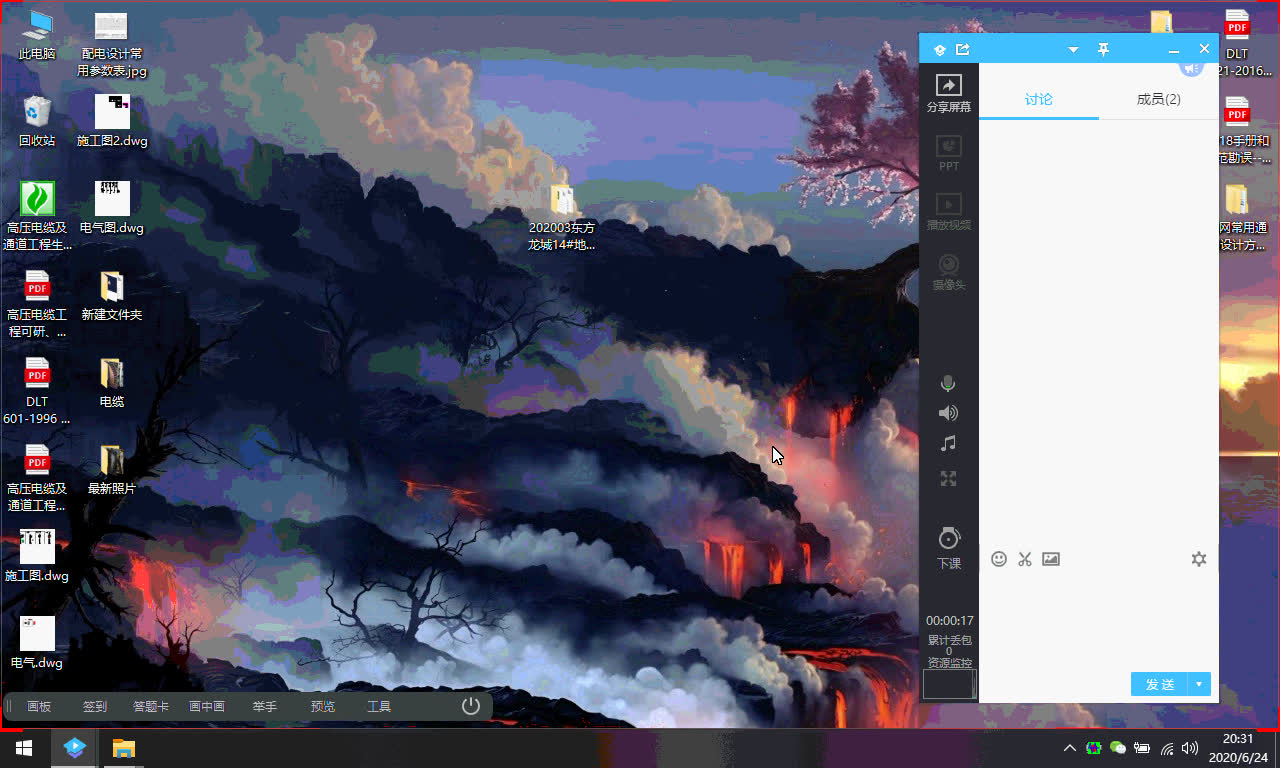This screenshot has height=768, width=1280.
Task: Click the classroom app icon in taskbar
Action: pyautogui.click(x=75, y=748)
